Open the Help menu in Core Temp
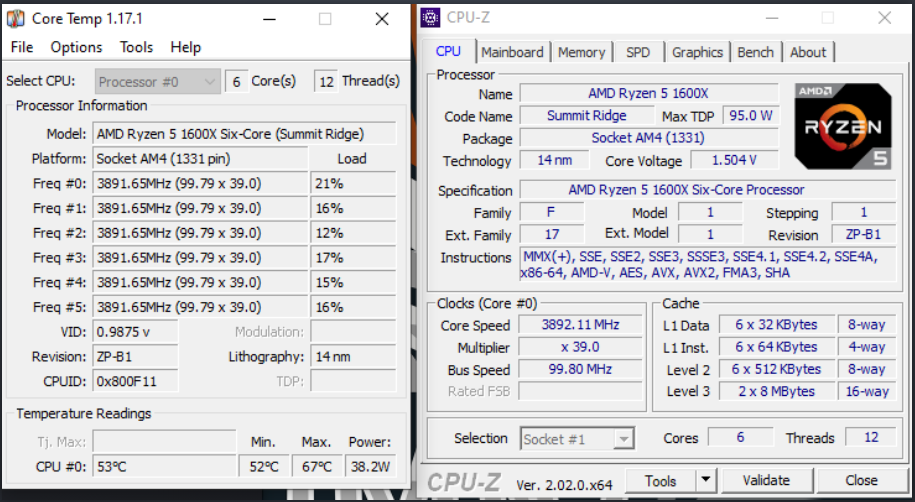The width and height of the screenshot is (915, 502). click(x=186, y=47)
